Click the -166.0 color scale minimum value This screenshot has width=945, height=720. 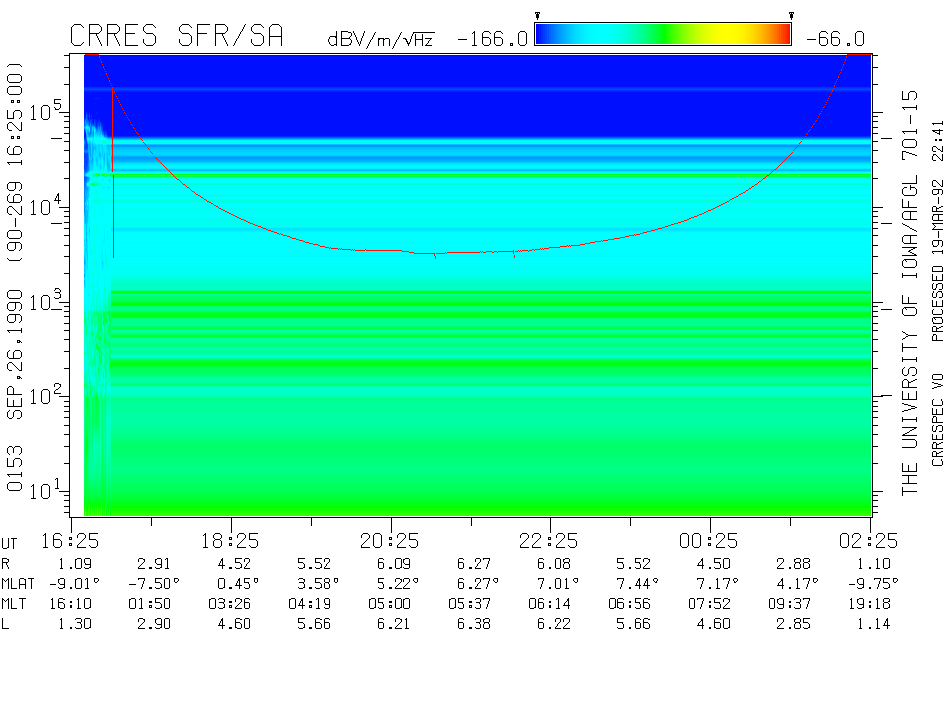(x=492, y=39)
